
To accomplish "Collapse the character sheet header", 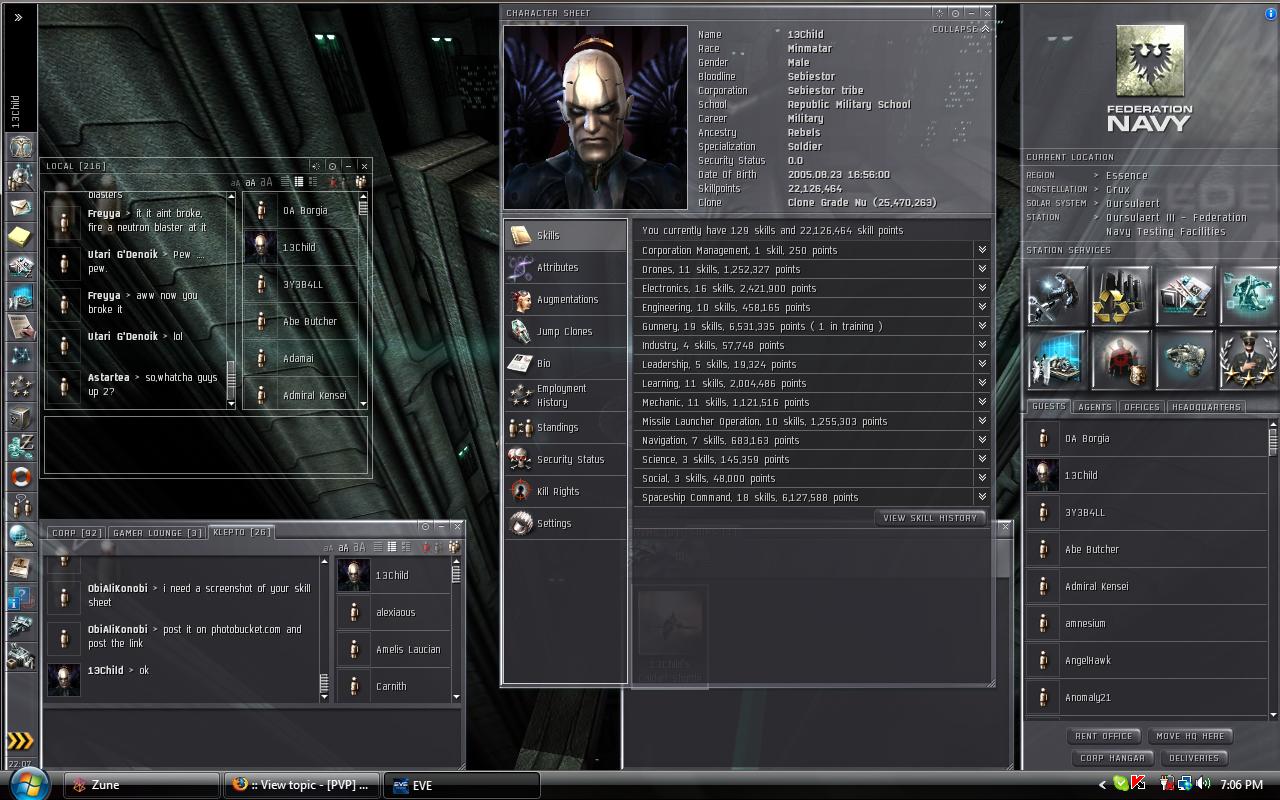I will [x=961, y=29].
